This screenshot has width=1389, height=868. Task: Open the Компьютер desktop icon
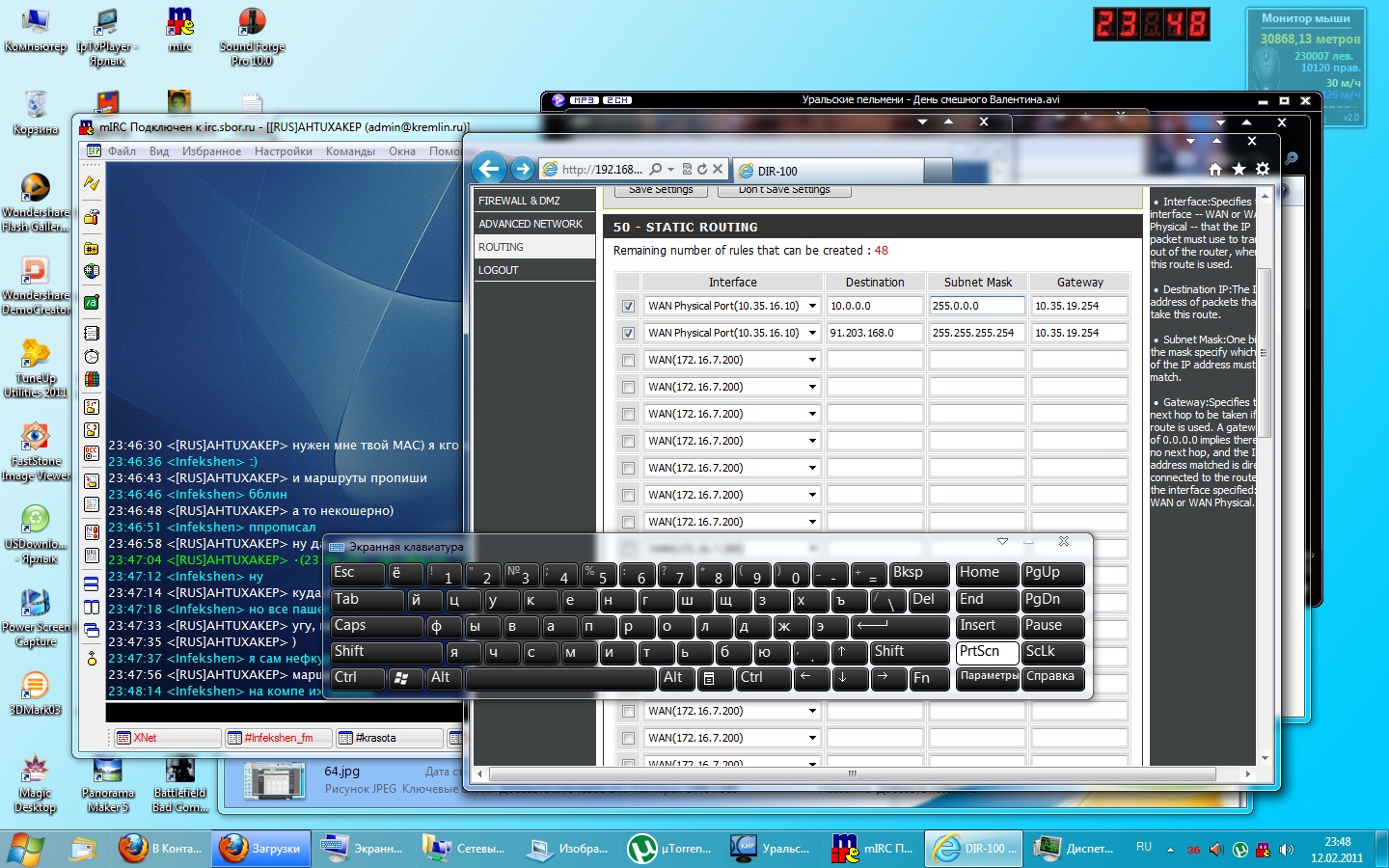[36, 31]
